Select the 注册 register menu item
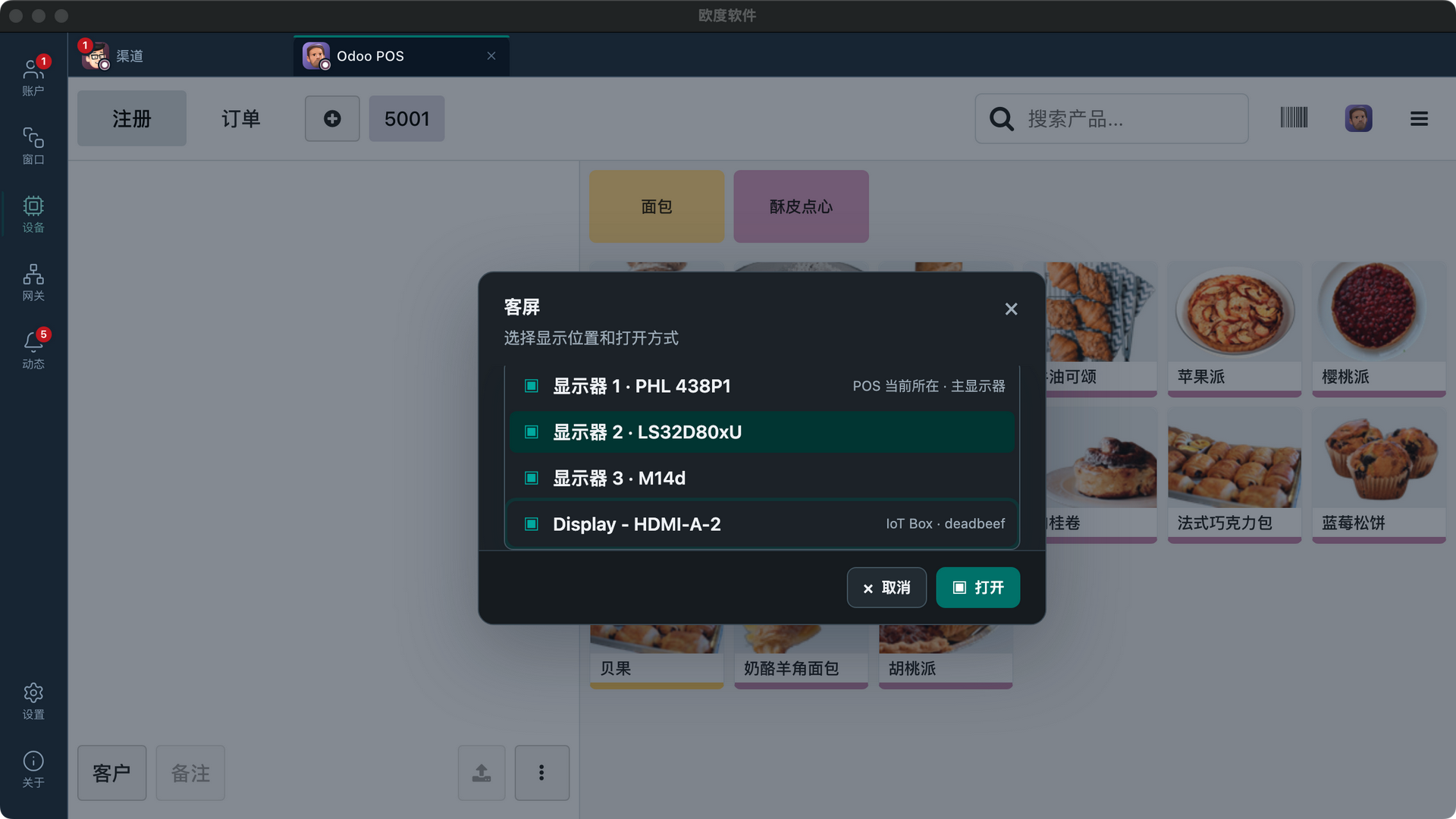 (x=132, y=118)
